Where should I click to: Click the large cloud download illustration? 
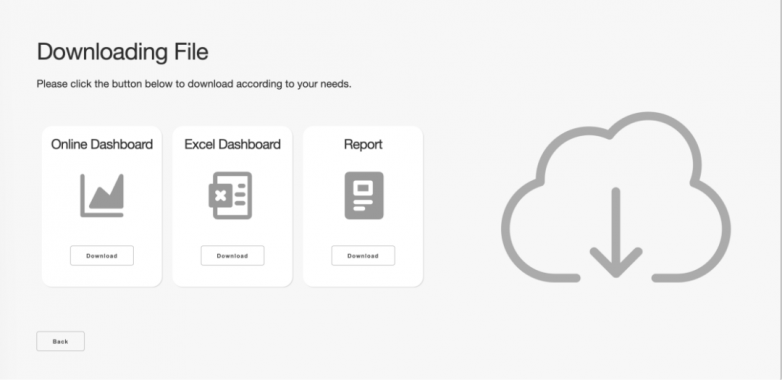(616, 197)
